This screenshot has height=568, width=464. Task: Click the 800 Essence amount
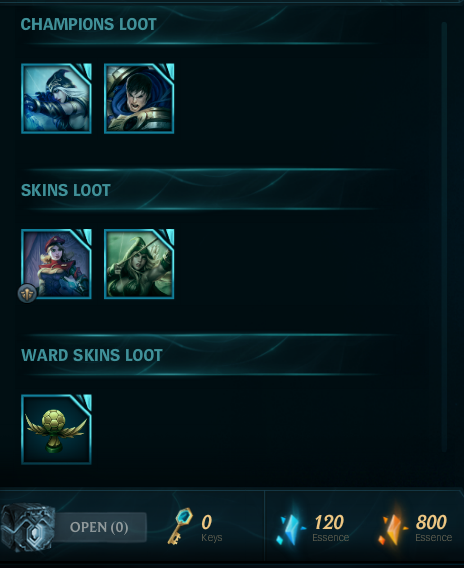pos(433,528)
